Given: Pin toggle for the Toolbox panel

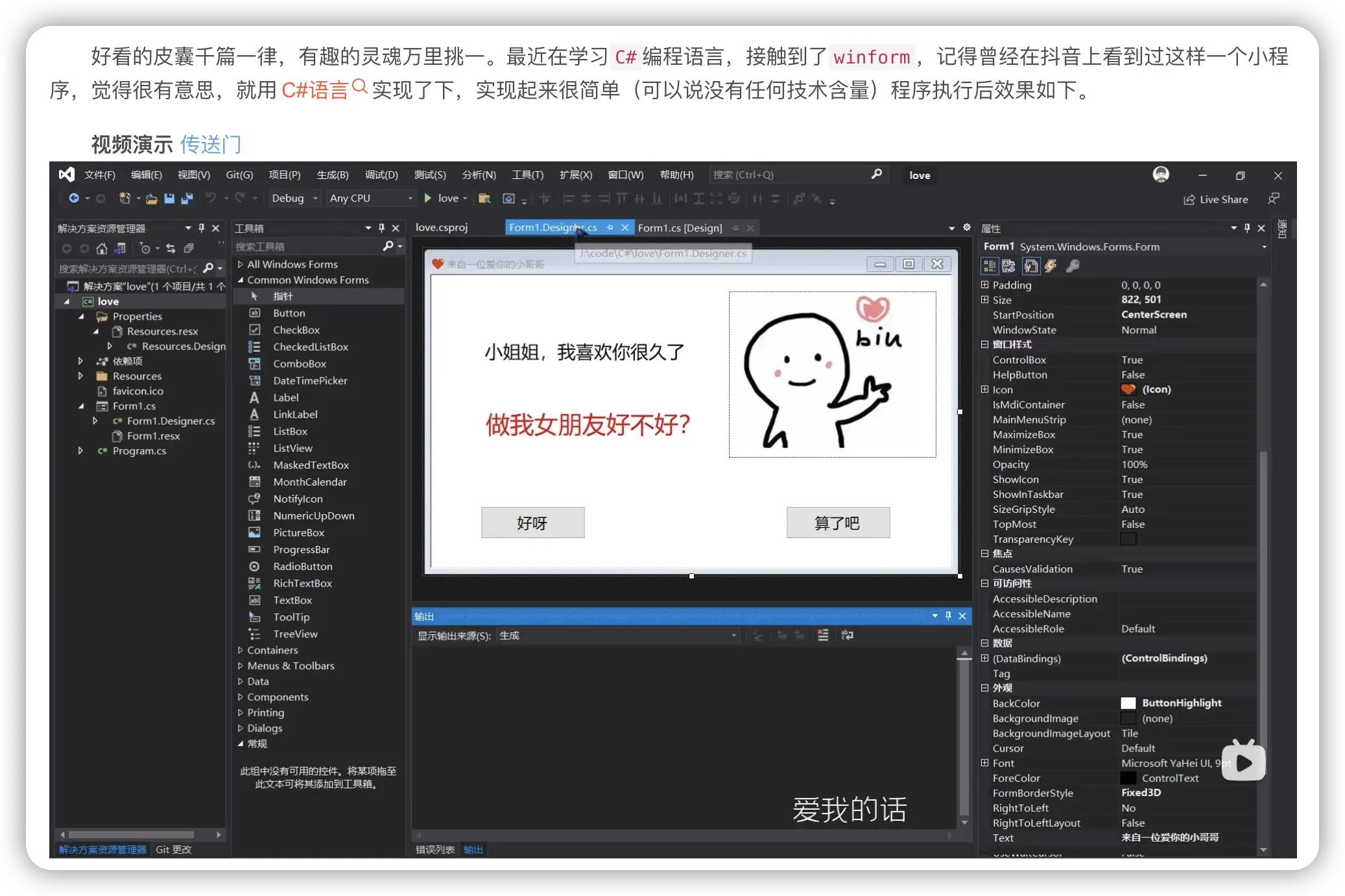Looking at the screenshot, I should tap(381, 228).
